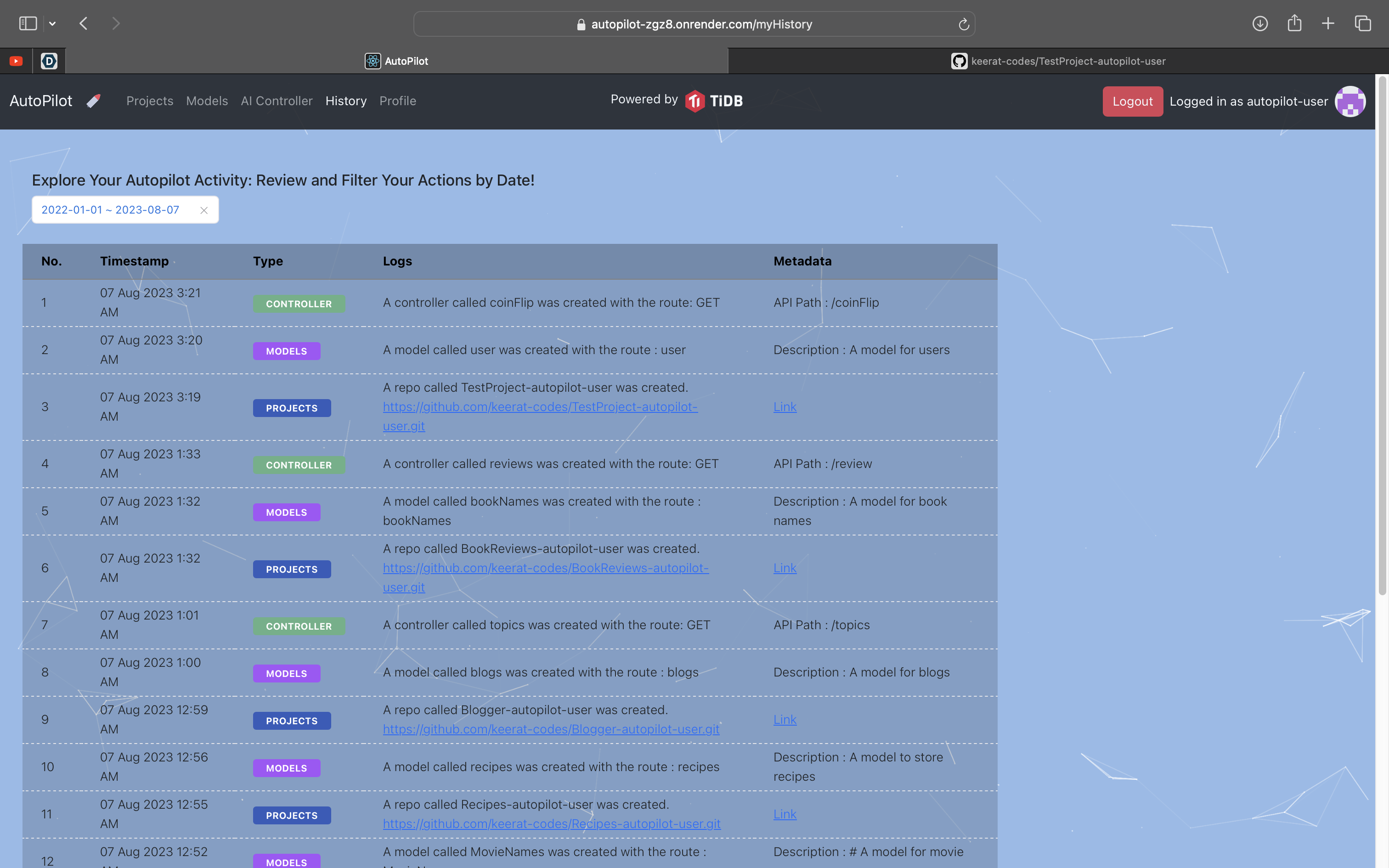Open the TestProject-autopilot-user GitHub link
This screenshot has height=868, width=1389.
point(540,407)
